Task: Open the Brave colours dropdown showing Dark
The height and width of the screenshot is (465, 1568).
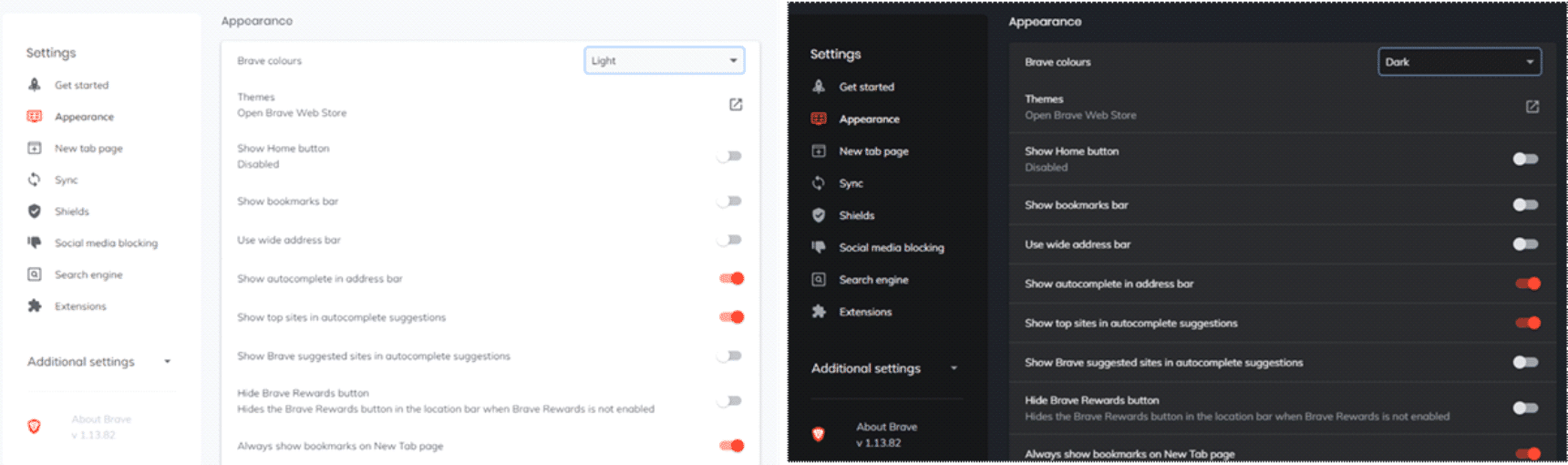Action: (1460, 62)
